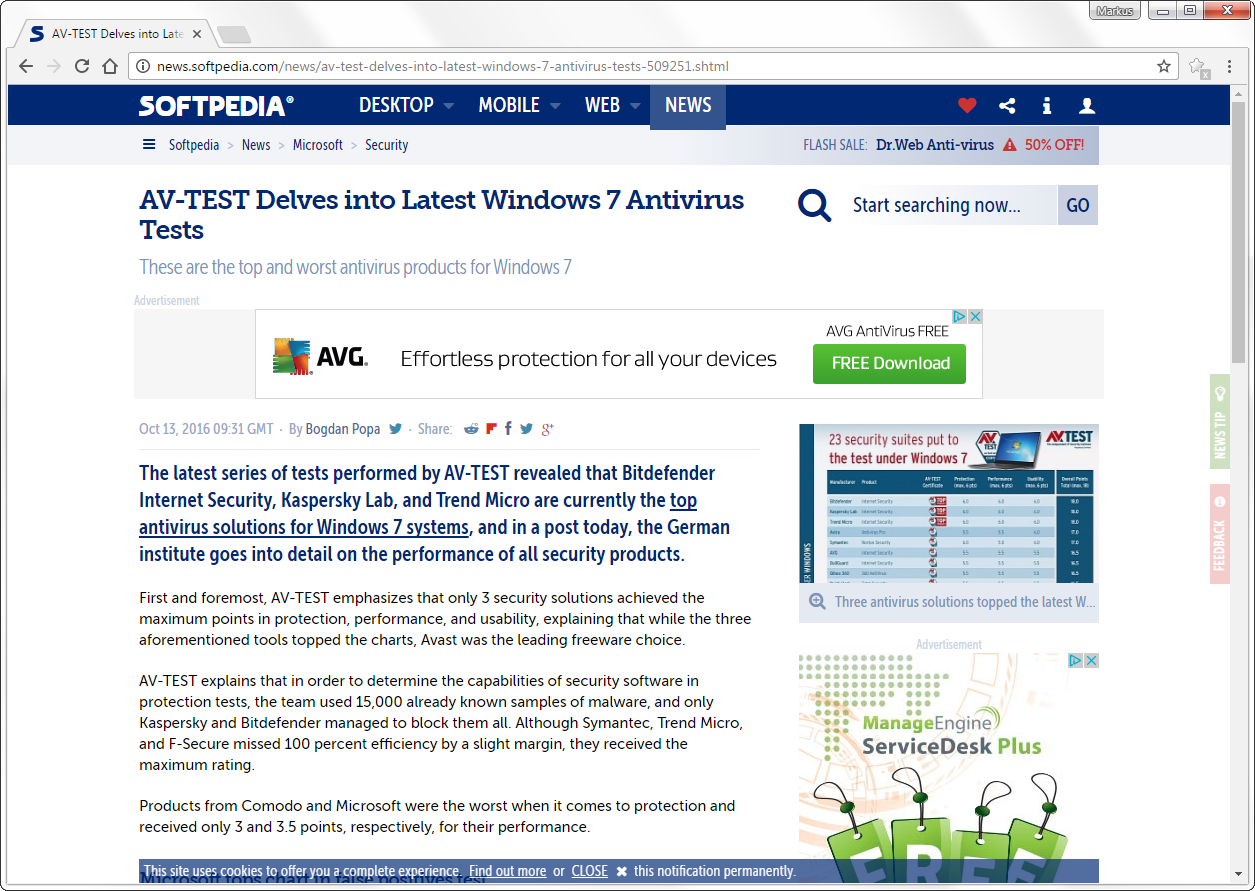Click the hamburger menu icon beside Softpedia breadcrumb
This screenshot has height=891, width=1255.
pos(149,145)
